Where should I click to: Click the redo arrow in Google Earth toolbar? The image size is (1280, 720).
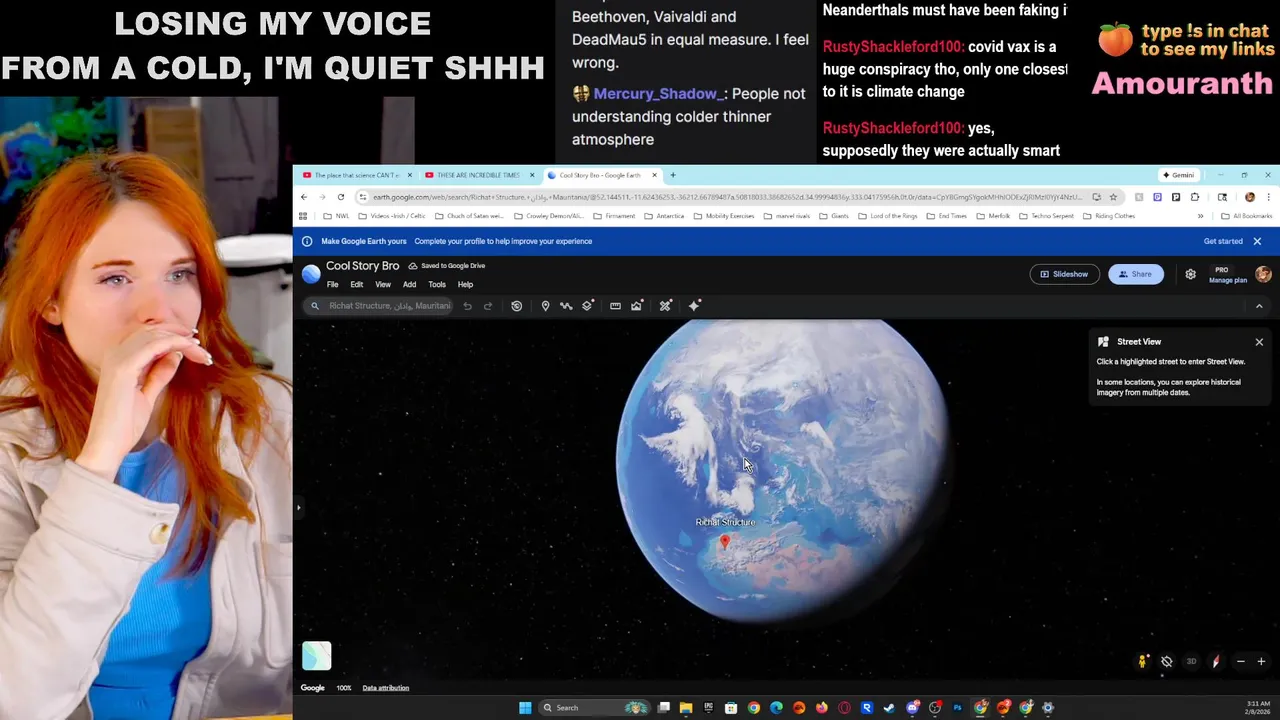point(488,306)
